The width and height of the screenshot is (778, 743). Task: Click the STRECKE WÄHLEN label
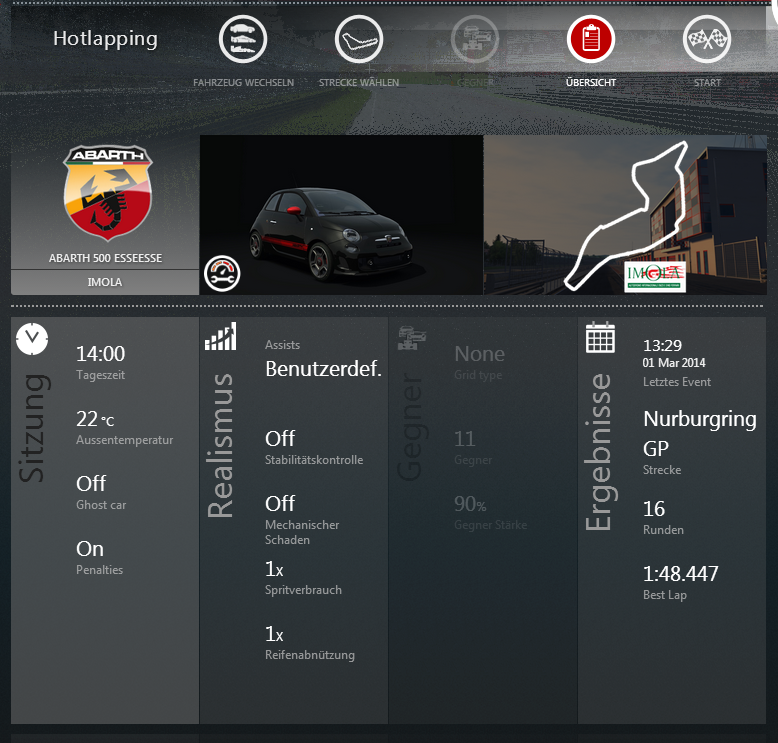click(x=359, y=82)
